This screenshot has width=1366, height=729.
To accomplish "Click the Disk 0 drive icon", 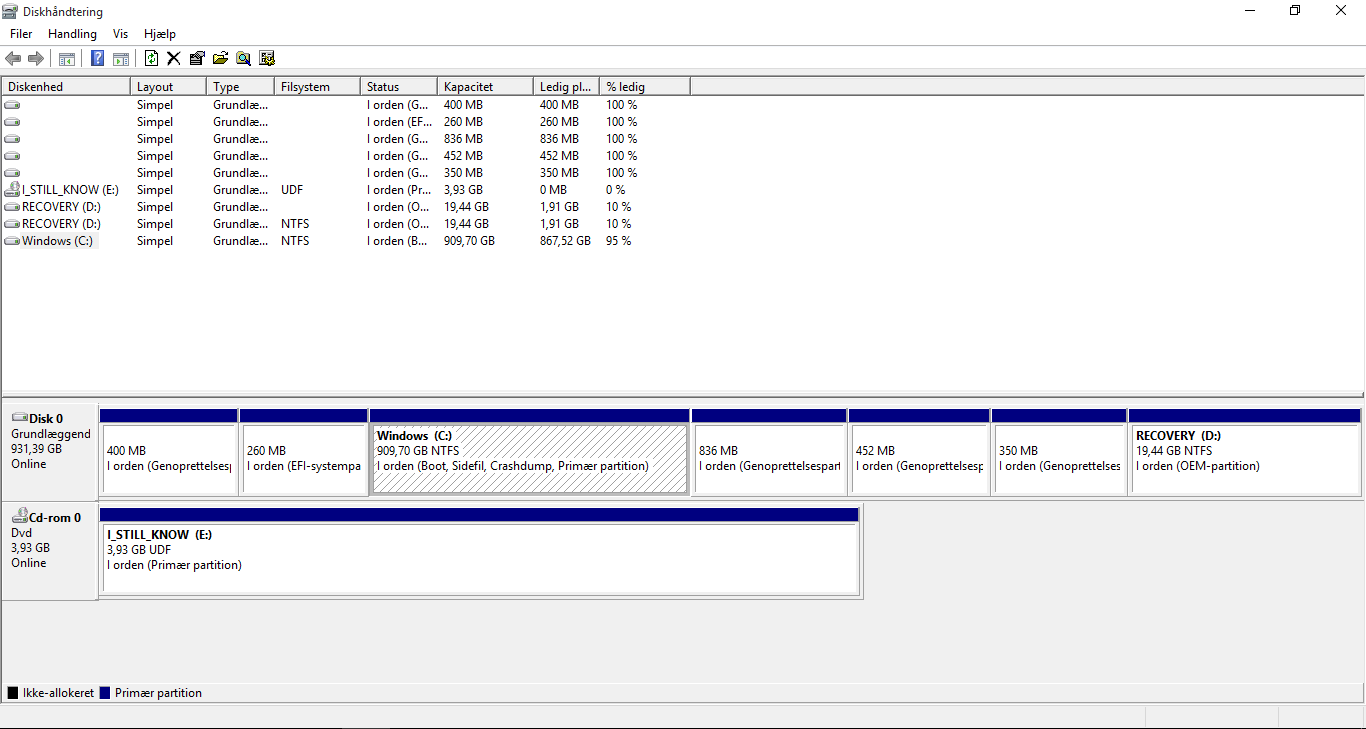I will (19, 418).
